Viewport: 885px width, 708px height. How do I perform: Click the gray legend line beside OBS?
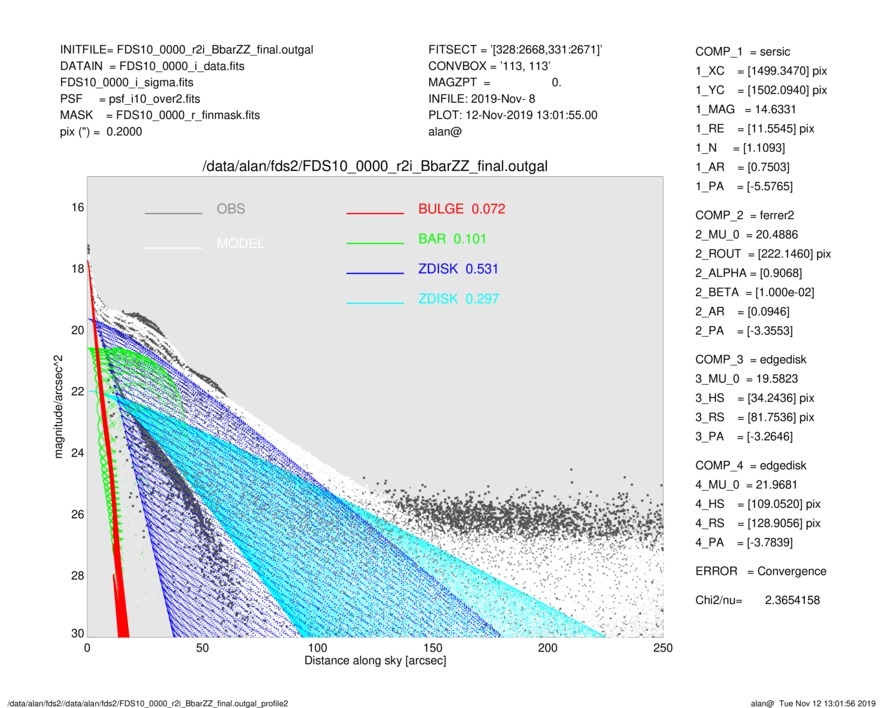coord(173,213)
